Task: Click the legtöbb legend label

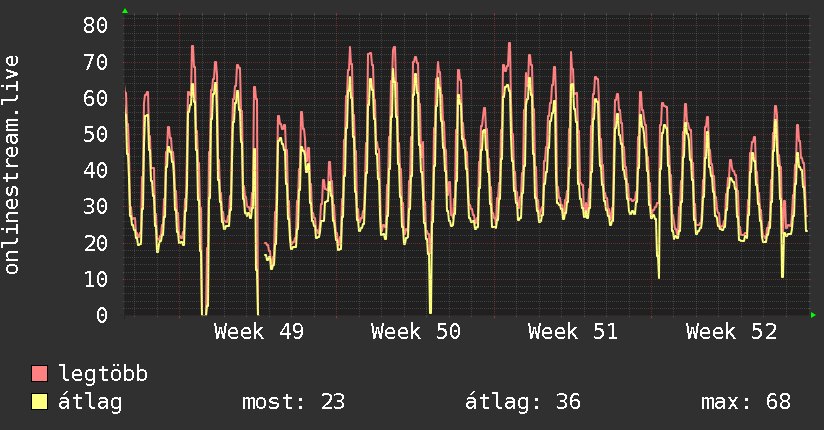Action: pos(103,373)
